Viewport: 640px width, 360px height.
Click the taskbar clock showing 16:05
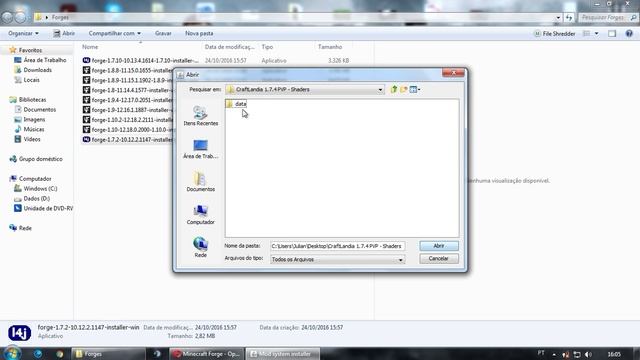pyautogui.click(x=614, y=354)
